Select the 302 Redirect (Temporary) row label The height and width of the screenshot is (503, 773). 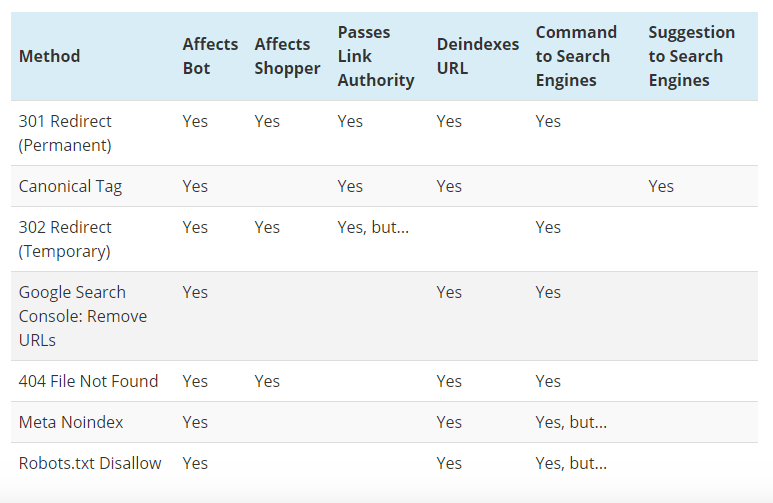click(65, 239)
